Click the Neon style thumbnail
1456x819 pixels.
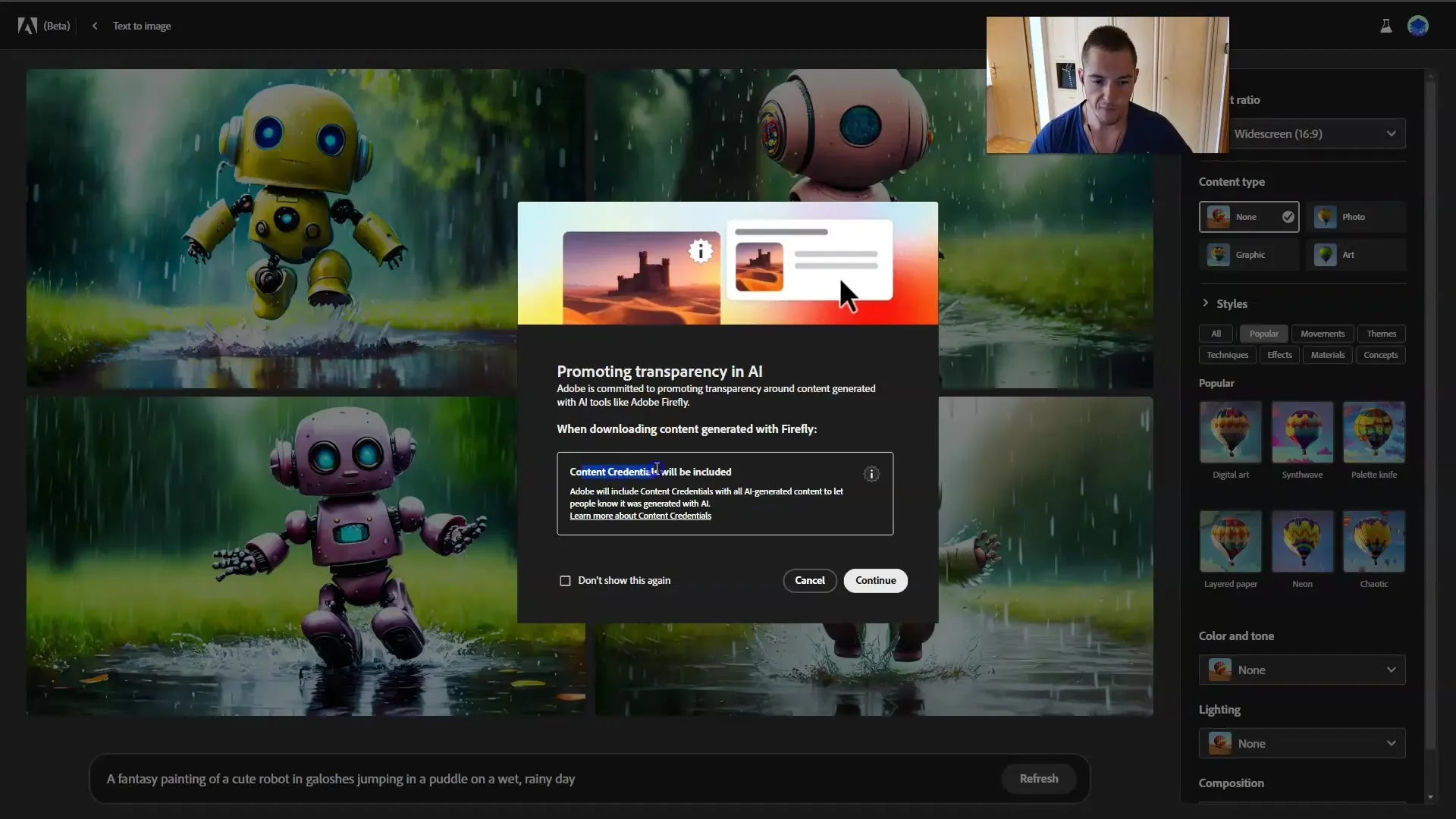pyautogui.click(x=1302, y=541)
